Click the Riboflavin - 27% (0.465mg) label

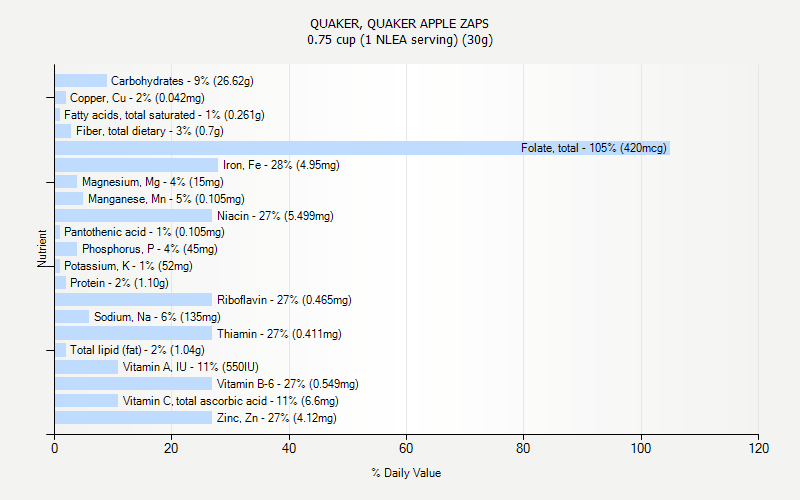284,299
